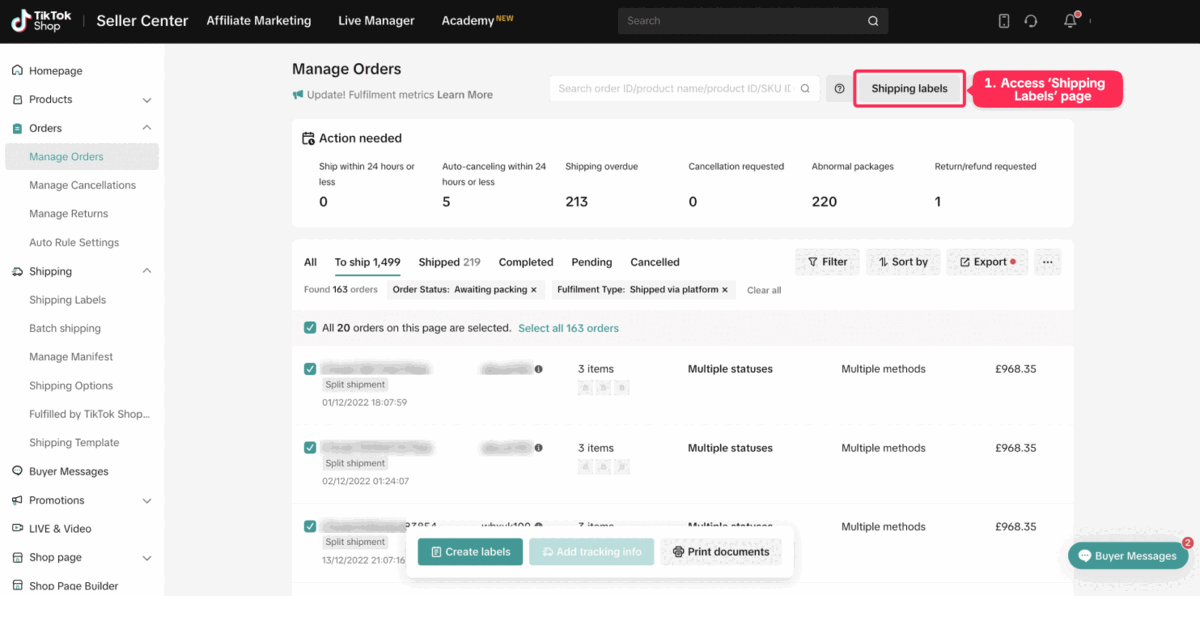
Task: Click the help question mark icon
Action: [839, 89]
